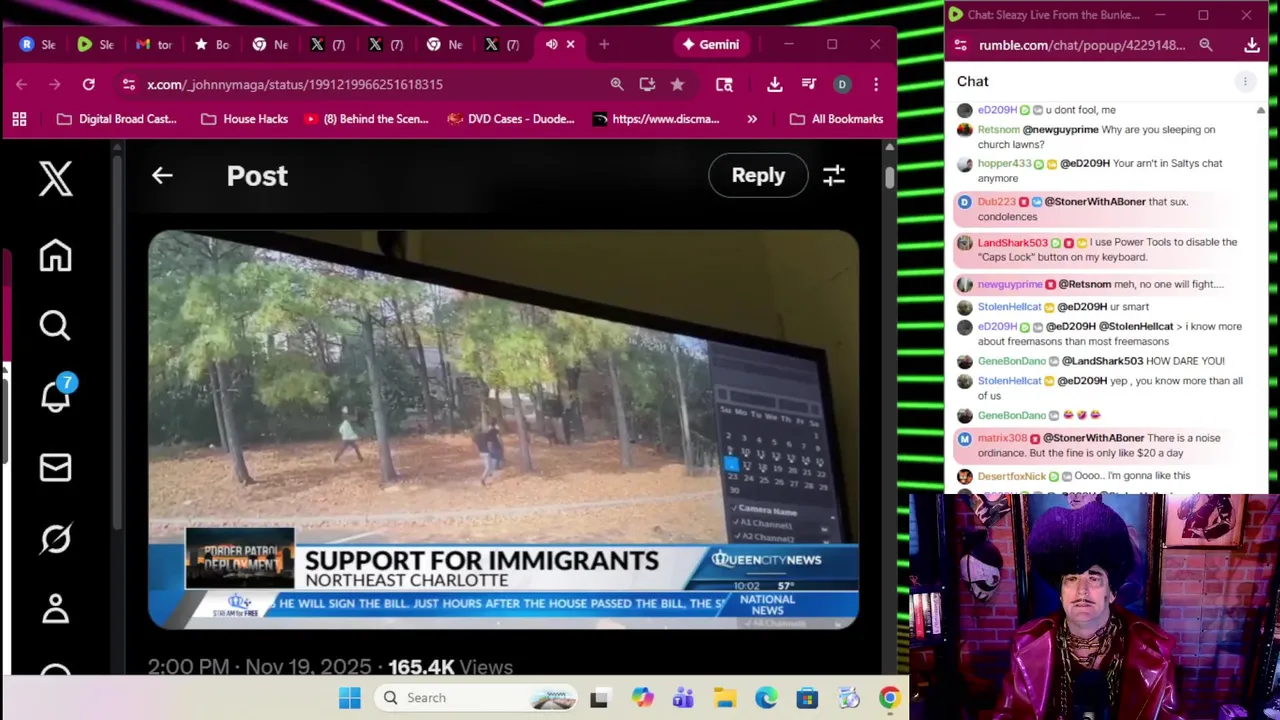
Task: Open chat popup page menu icon
Action: coord(960,45)
